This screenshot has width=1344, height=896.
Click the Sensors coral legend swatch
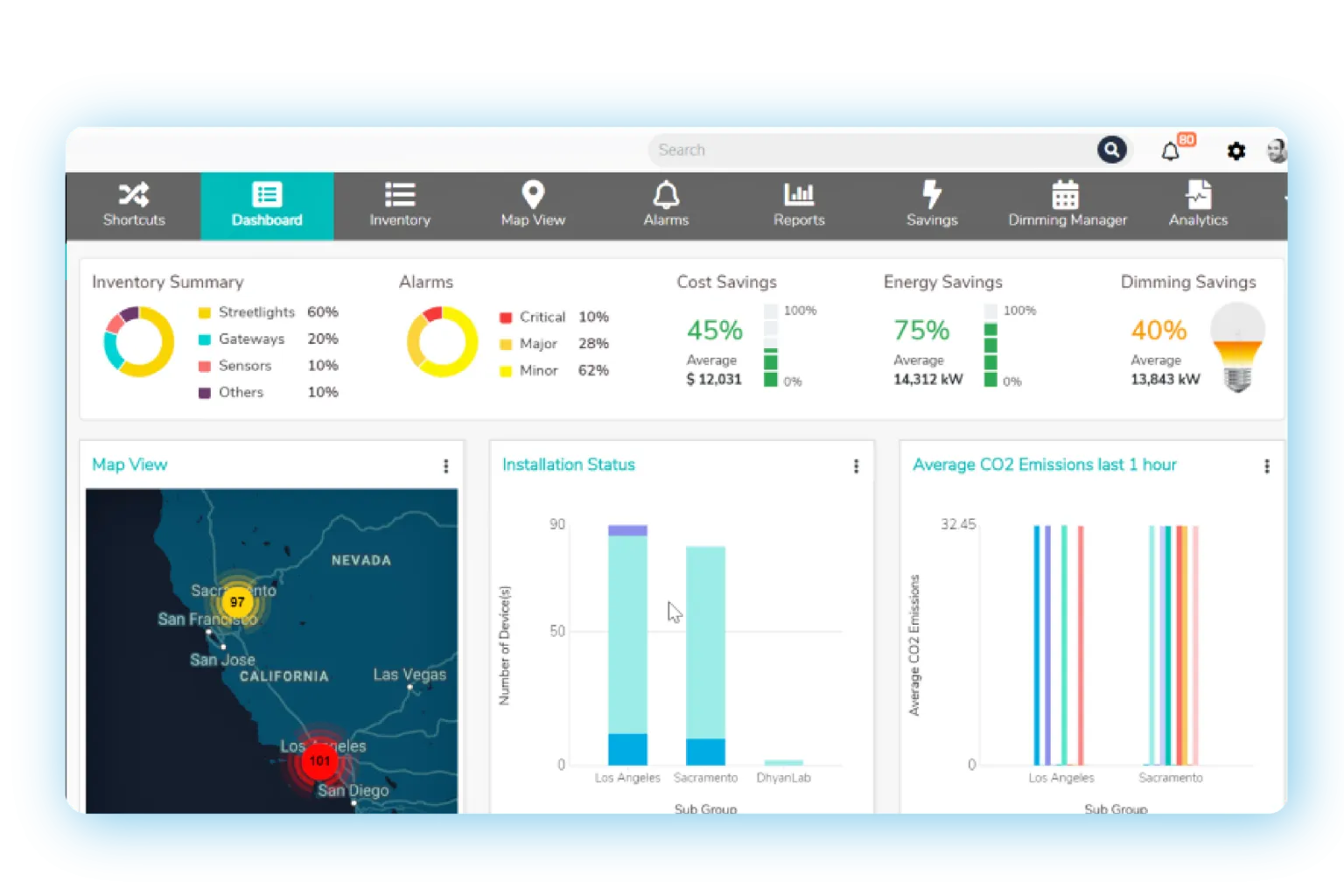pyautogui.click(x=205, y=367)
